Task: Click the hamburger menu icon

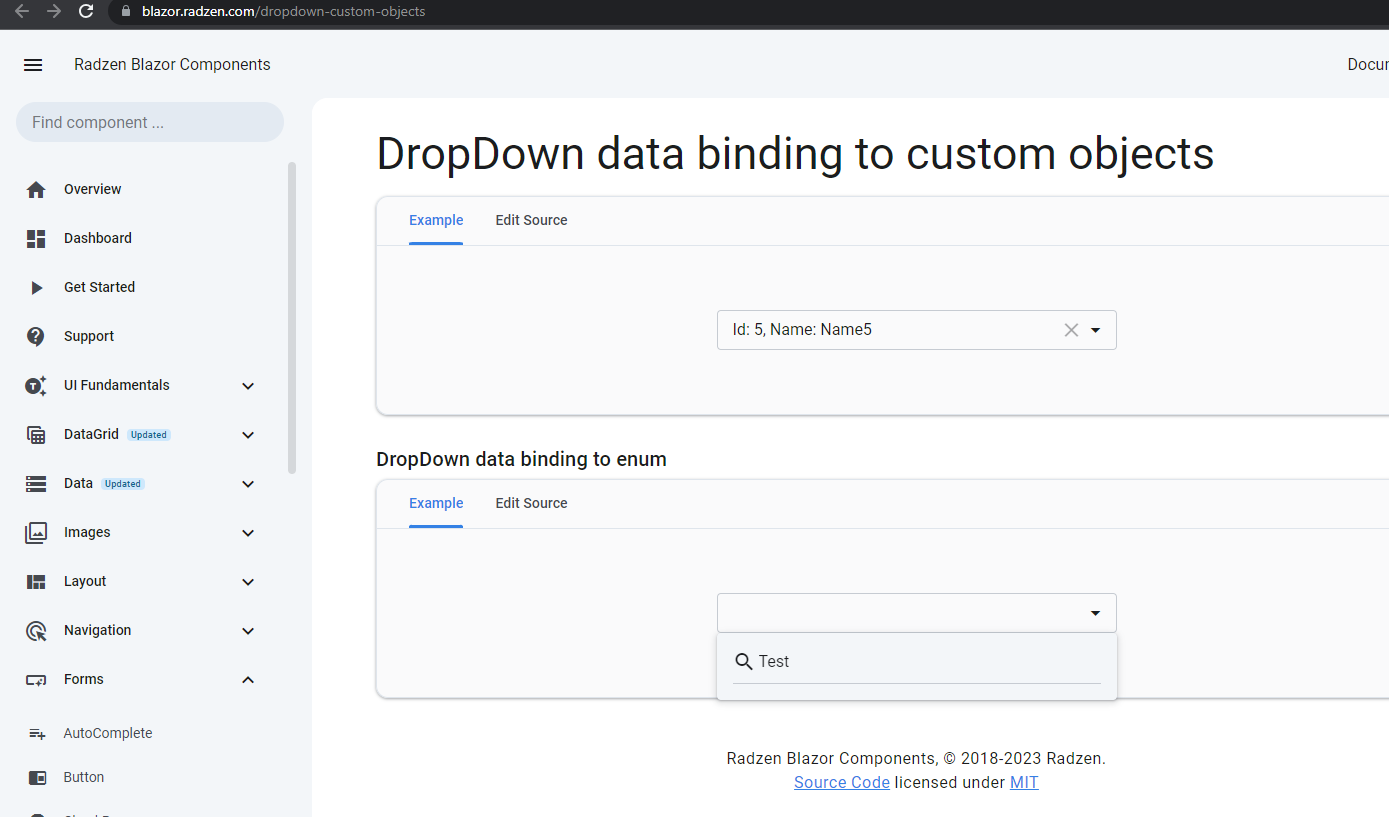Action: coord(33,65)
